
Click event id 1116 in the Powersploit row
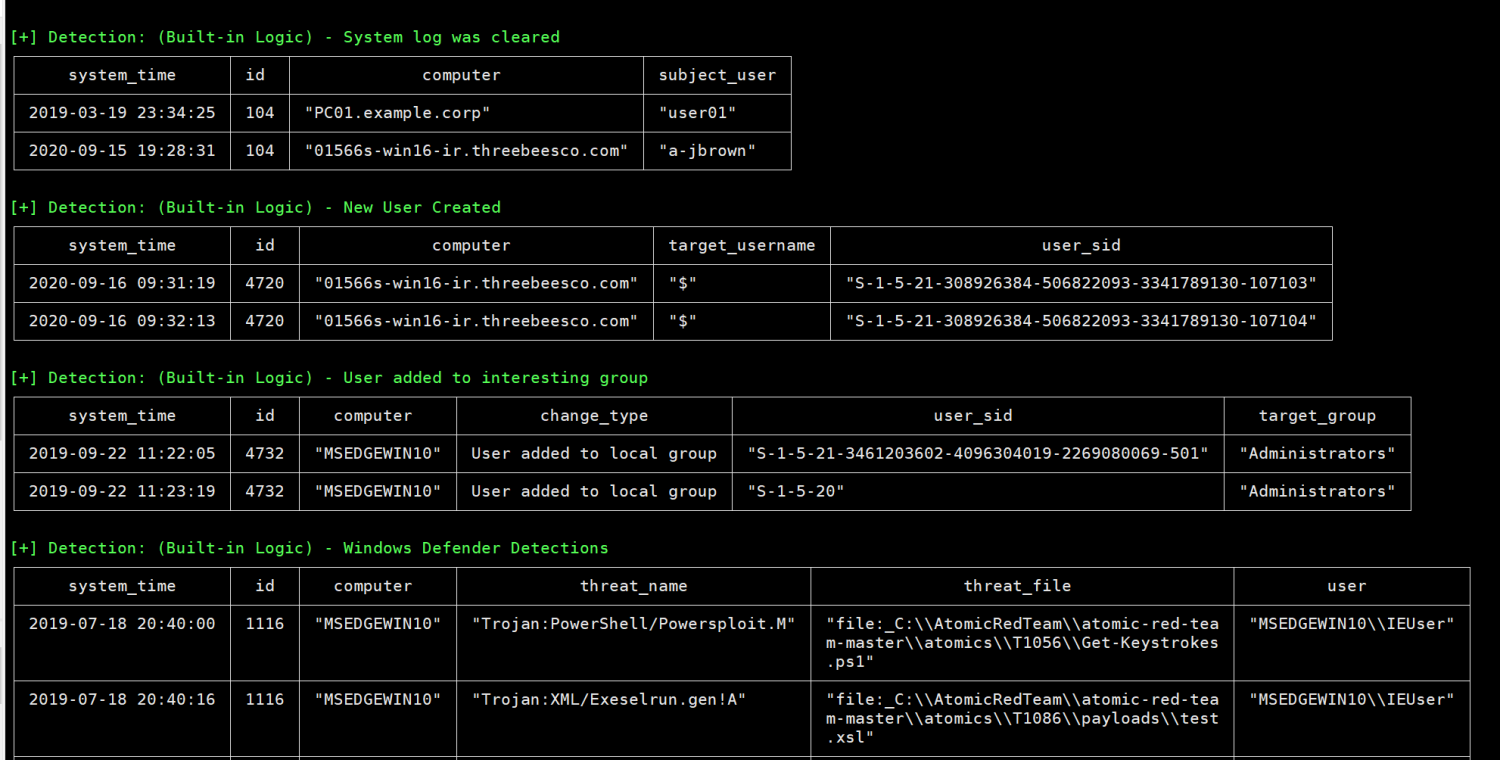pyautogui.click(x=265, y=623)
